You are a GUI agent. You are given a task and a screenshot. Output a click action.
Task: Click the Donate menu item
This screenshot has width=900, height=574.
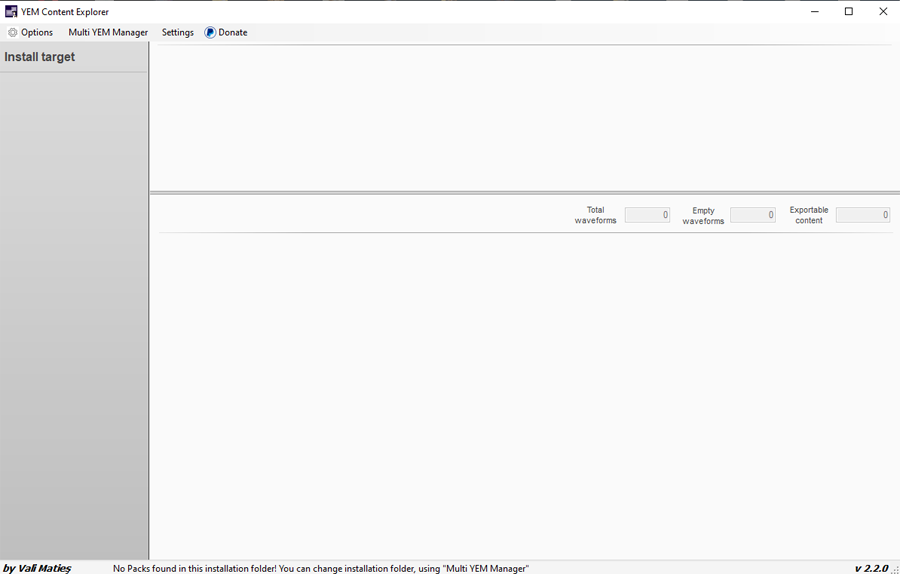[226, 33]
